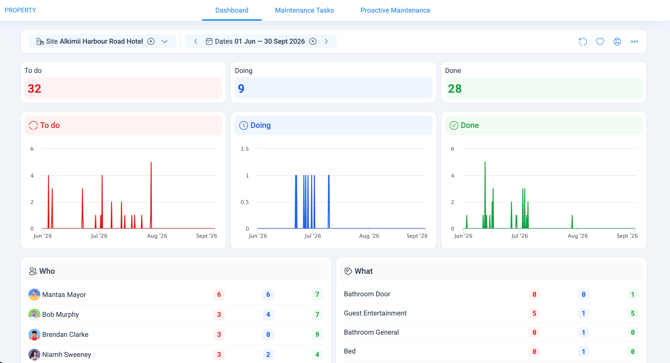
Task: Click the Done checkmark icon
Action: pos(454,125)
